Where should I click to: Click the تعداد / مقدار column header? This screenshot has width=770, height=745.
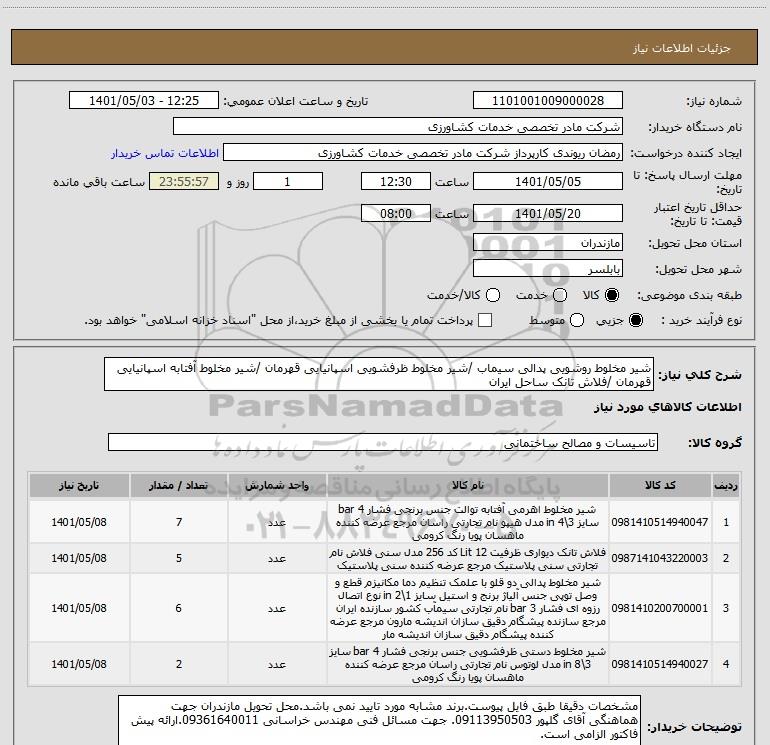click(x=179, y=486)
